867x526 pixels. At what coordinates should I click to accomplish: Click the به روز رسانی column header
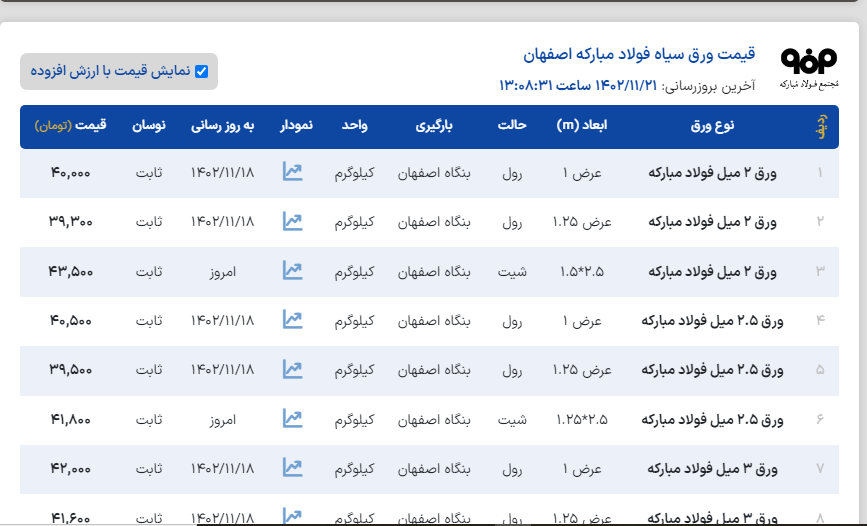[222, 126]
